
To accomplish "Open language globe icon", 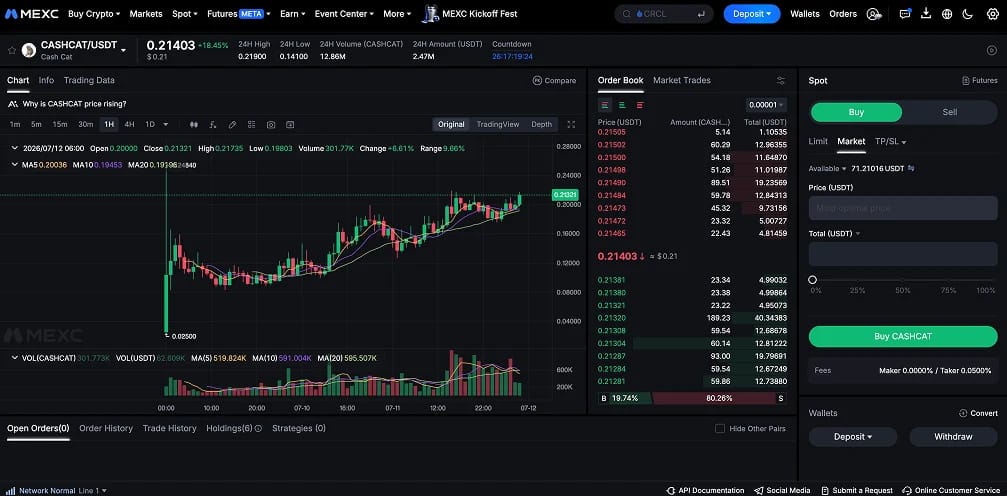I will [947, 13].
